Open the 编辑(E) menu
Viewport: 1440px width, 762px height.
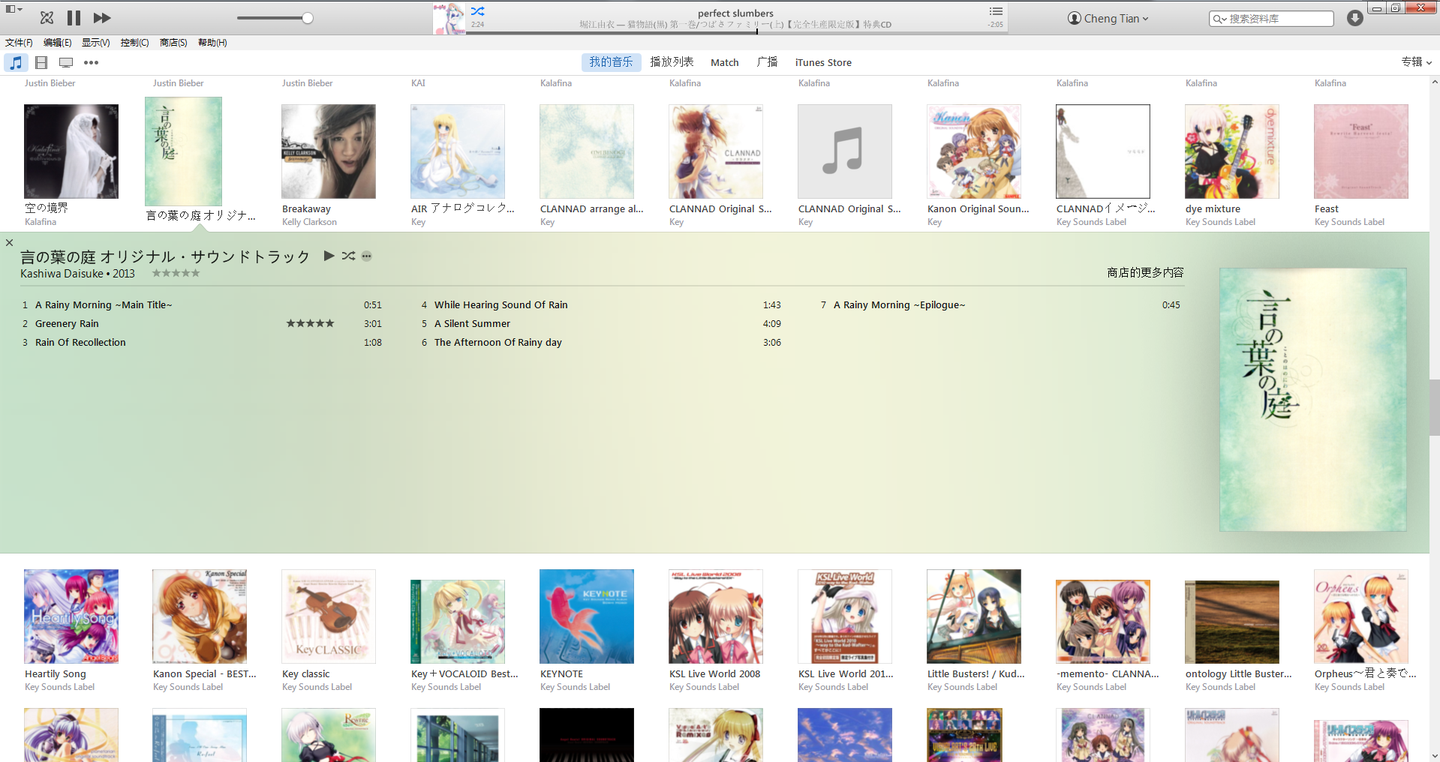[57, 43]
